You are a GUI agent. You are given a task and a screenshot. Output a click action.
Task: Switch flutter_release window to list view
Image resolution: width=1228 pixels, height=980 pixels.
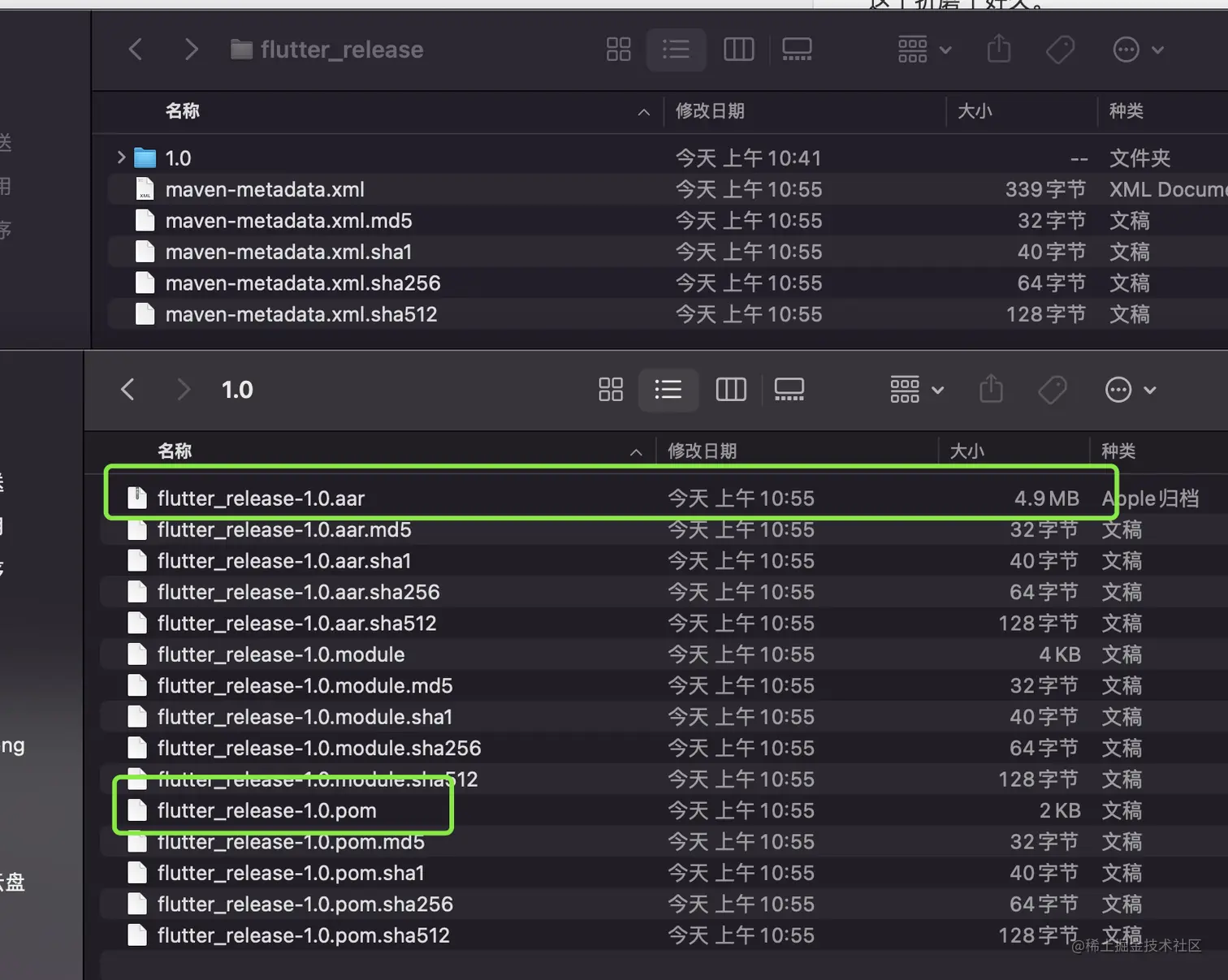pyautogui.click(x=676, y=50)
